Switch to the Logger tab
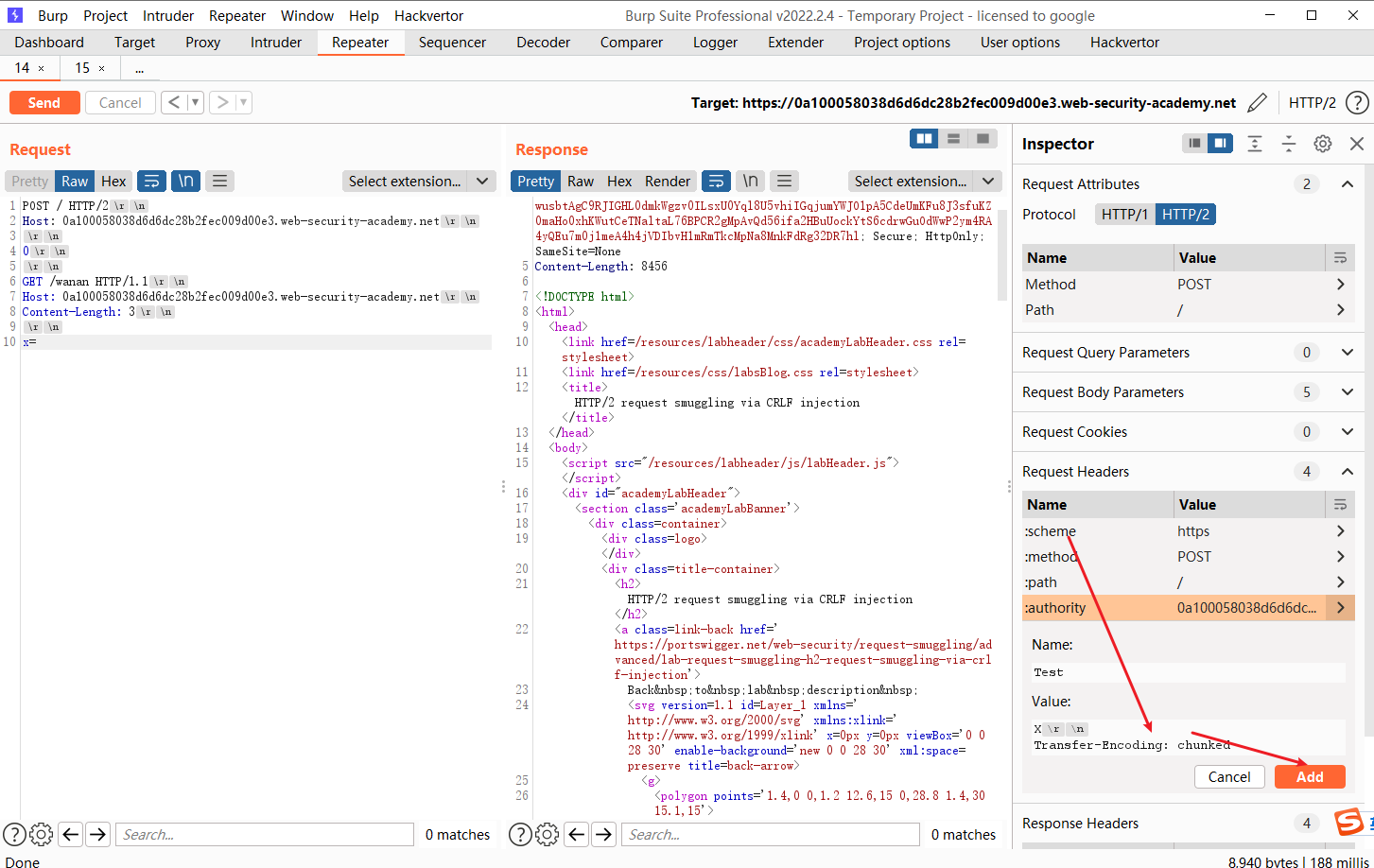This screenshot has width=1374, height=868. tap(715, 42)
